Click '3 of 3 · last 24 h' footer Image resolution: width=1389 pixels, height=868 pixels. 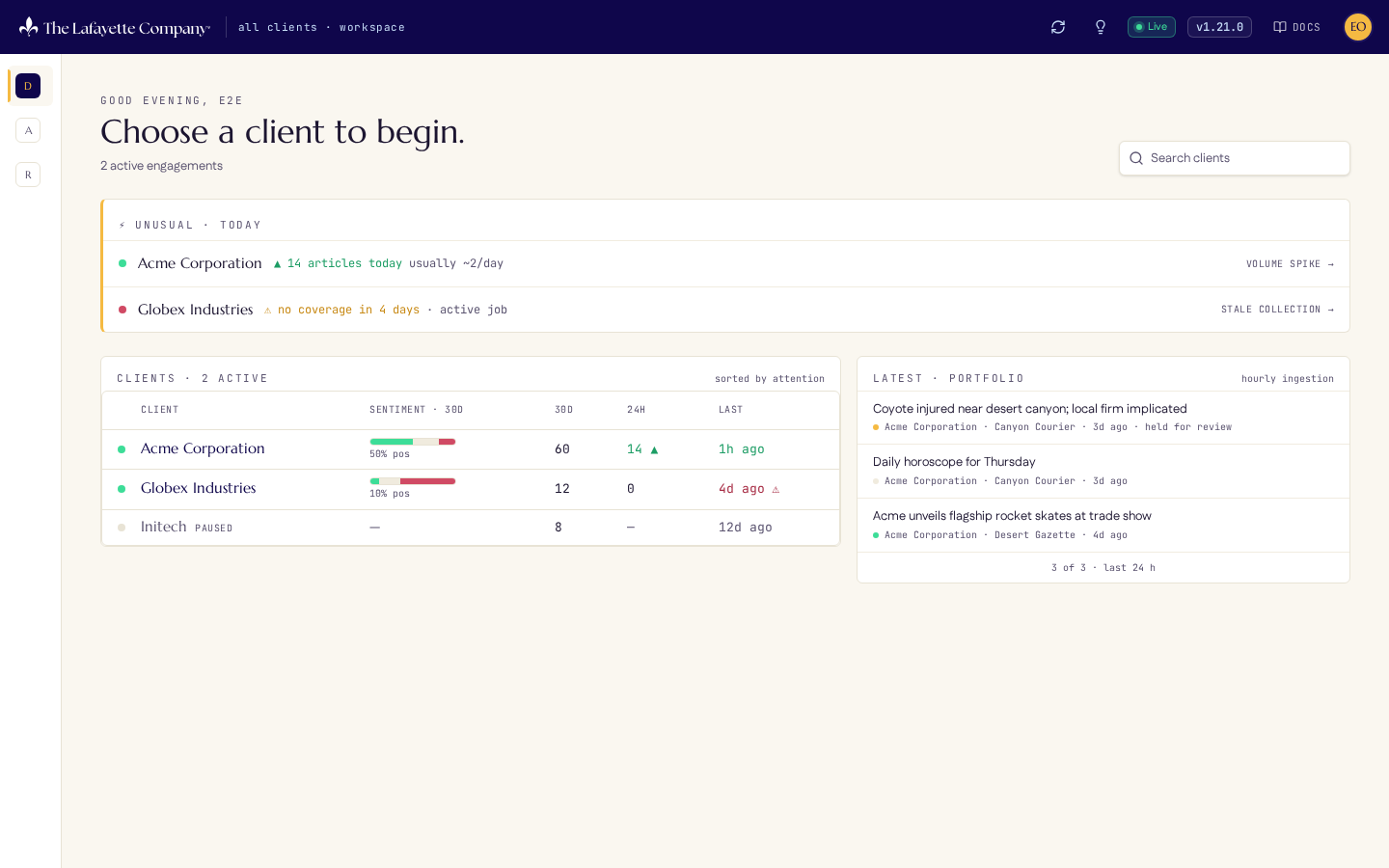[x=1103, y=568]
